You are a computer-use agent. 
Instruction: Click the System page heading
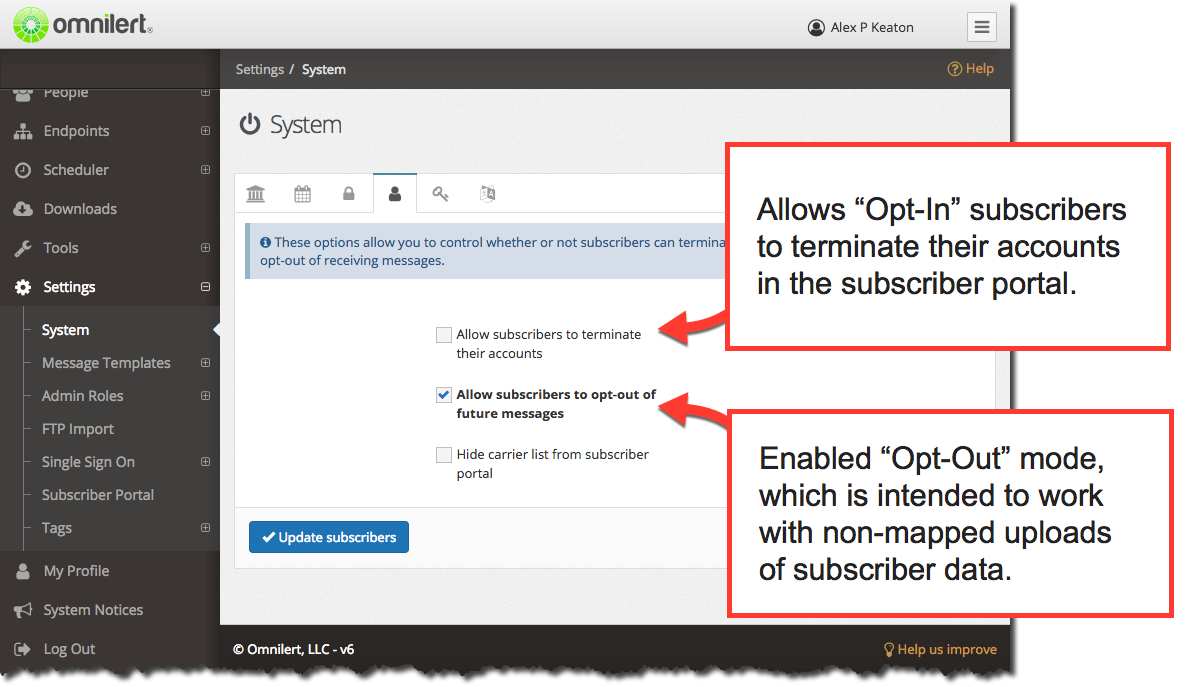(306, 125)
